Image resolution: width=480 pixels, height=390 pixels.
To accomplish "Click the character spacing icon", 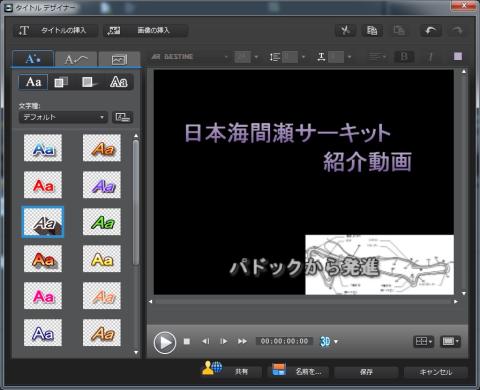I will point(321,57).
